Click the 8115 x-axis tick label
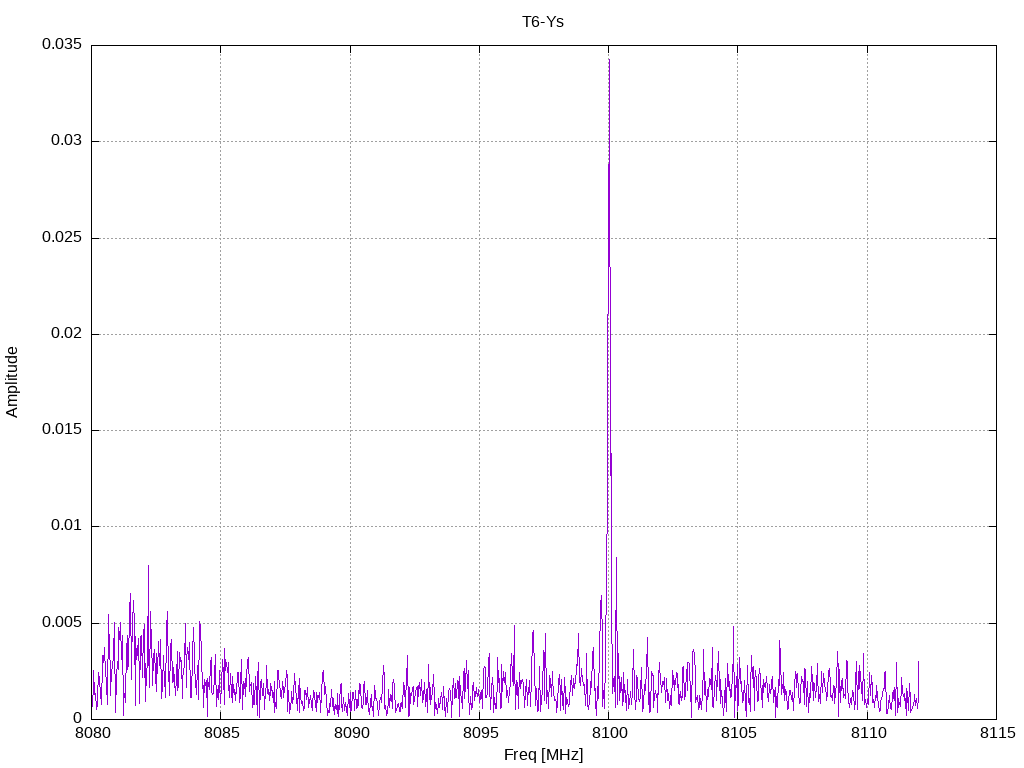The height and width of the screenshot is (768, 1024). click(997, 733)
